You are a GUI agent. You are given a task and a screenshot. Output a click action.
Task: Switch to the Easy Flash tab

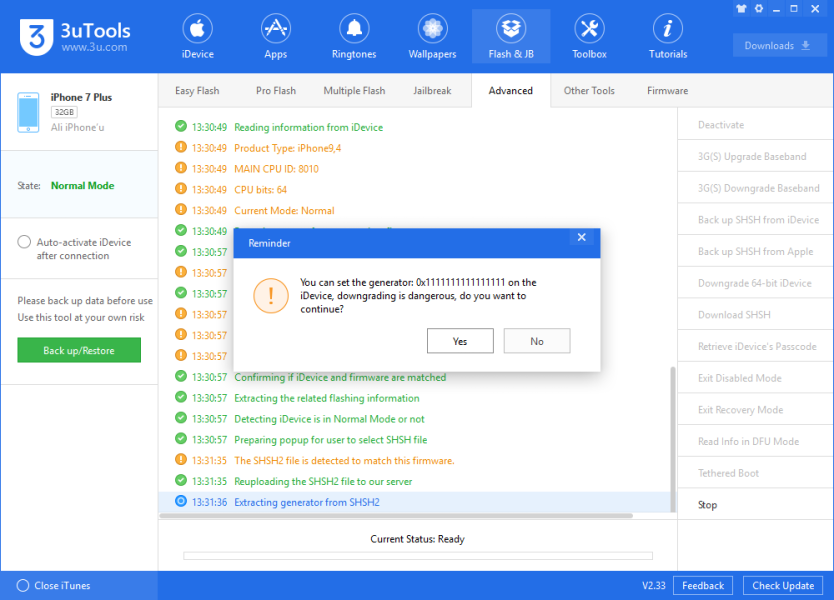197,91
